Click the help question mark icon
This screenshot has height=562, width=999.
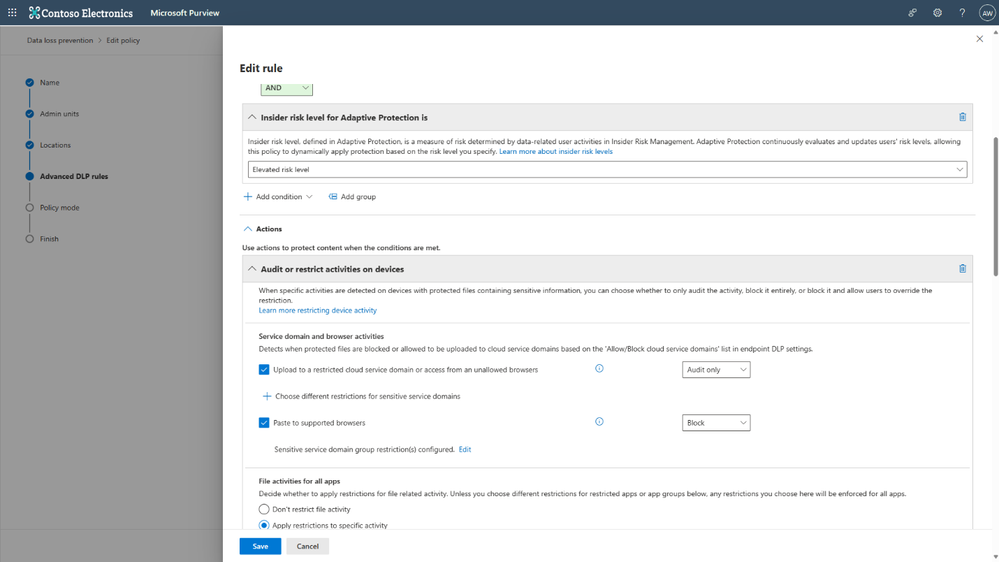coord(962,13)
